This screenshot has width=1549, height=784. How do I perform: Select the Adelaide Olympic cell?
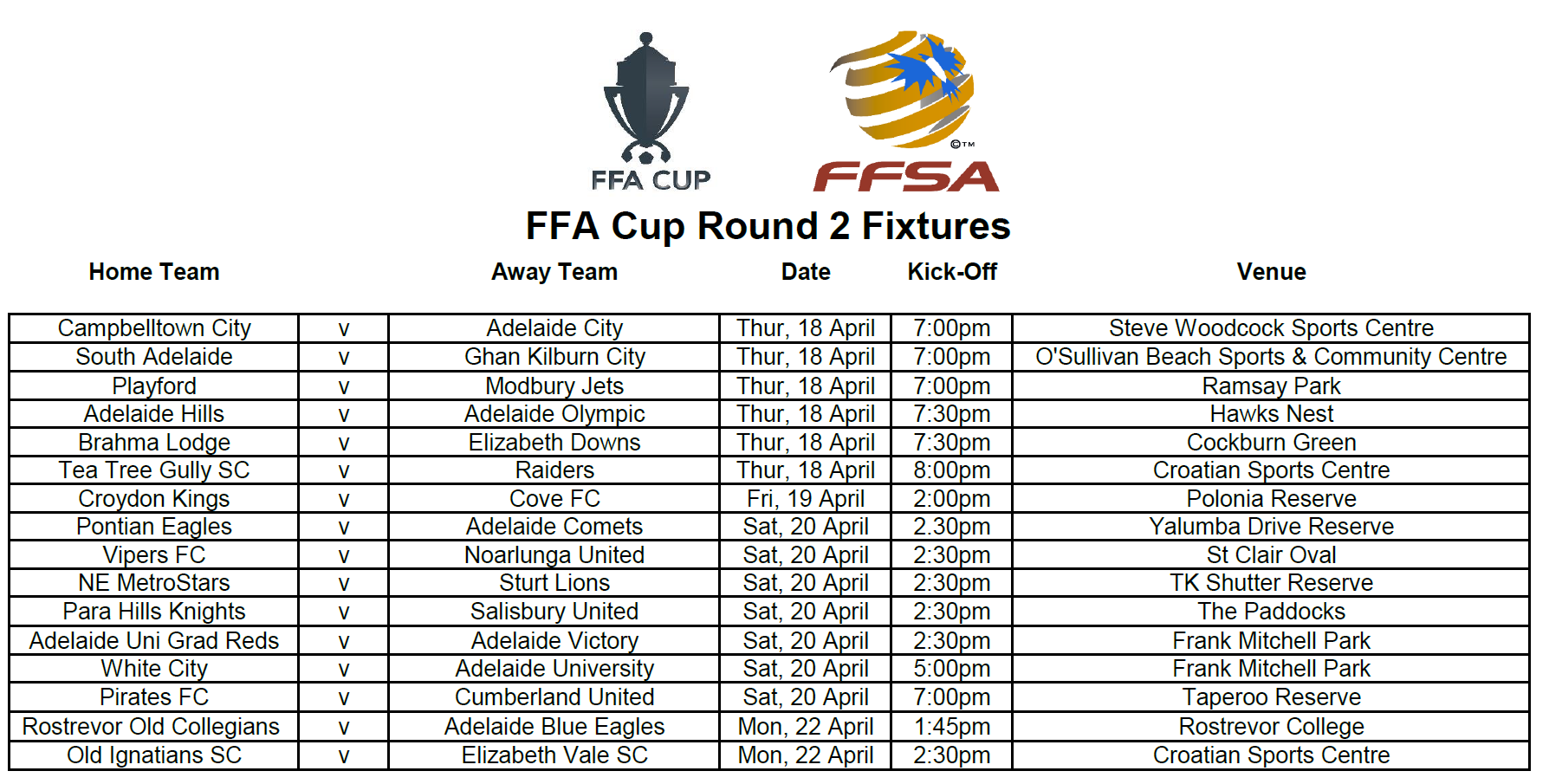(x=554, y=414)
